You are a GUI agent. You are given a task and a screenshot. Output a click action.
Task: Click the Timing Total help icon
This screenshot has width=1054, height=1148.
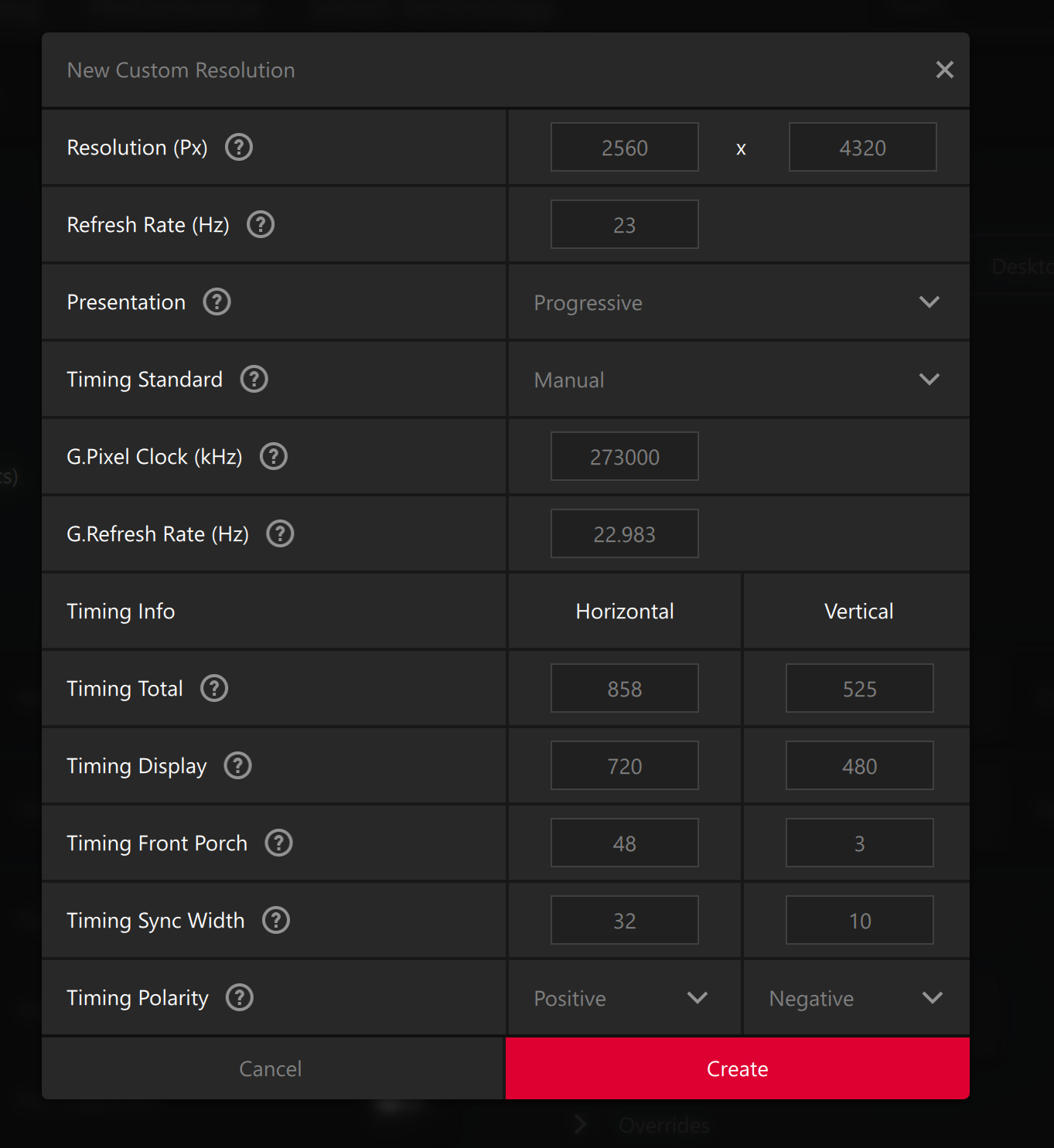coord(214,688)
